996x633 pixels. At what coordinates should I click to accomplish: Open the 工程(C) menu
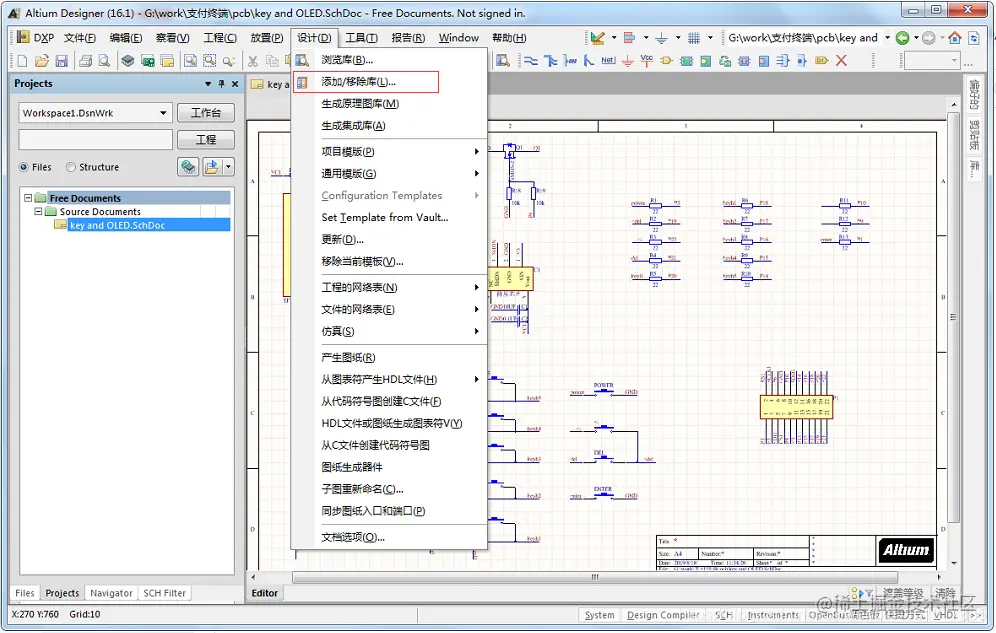220,38
